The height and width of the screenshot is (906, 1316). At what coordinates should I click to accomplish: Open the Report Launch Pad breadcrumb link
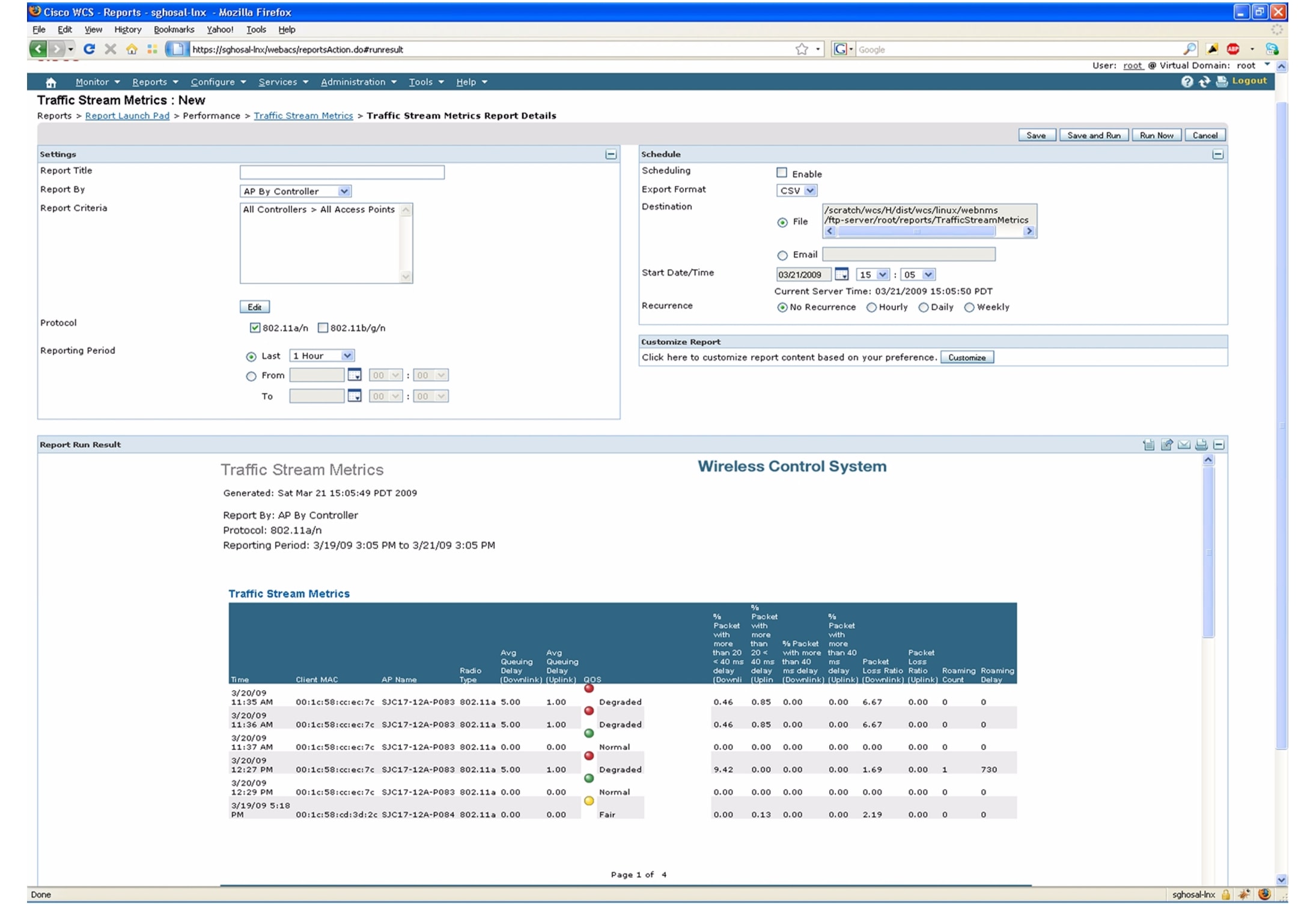(x=127, y=115)
